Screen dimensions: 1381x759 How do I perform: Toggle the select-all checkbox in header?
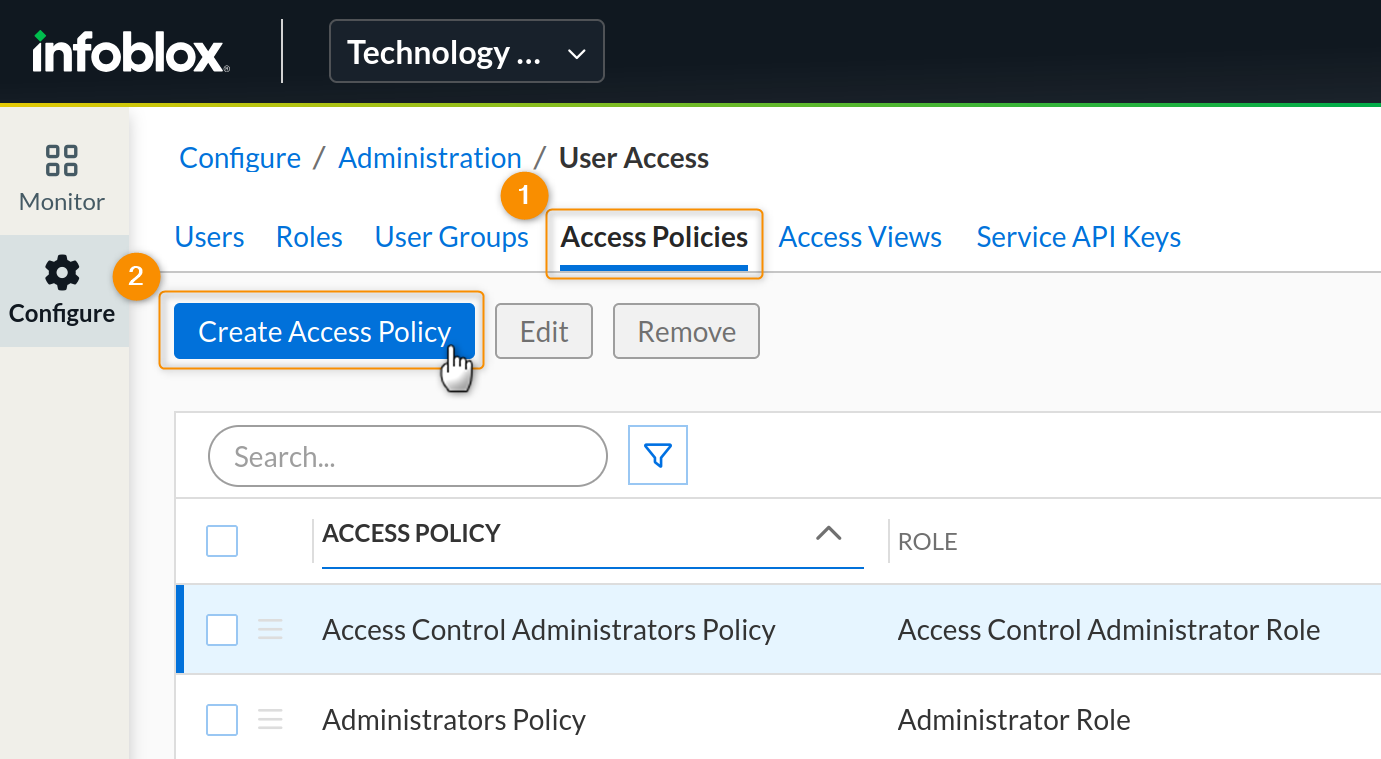click(222, 541)
